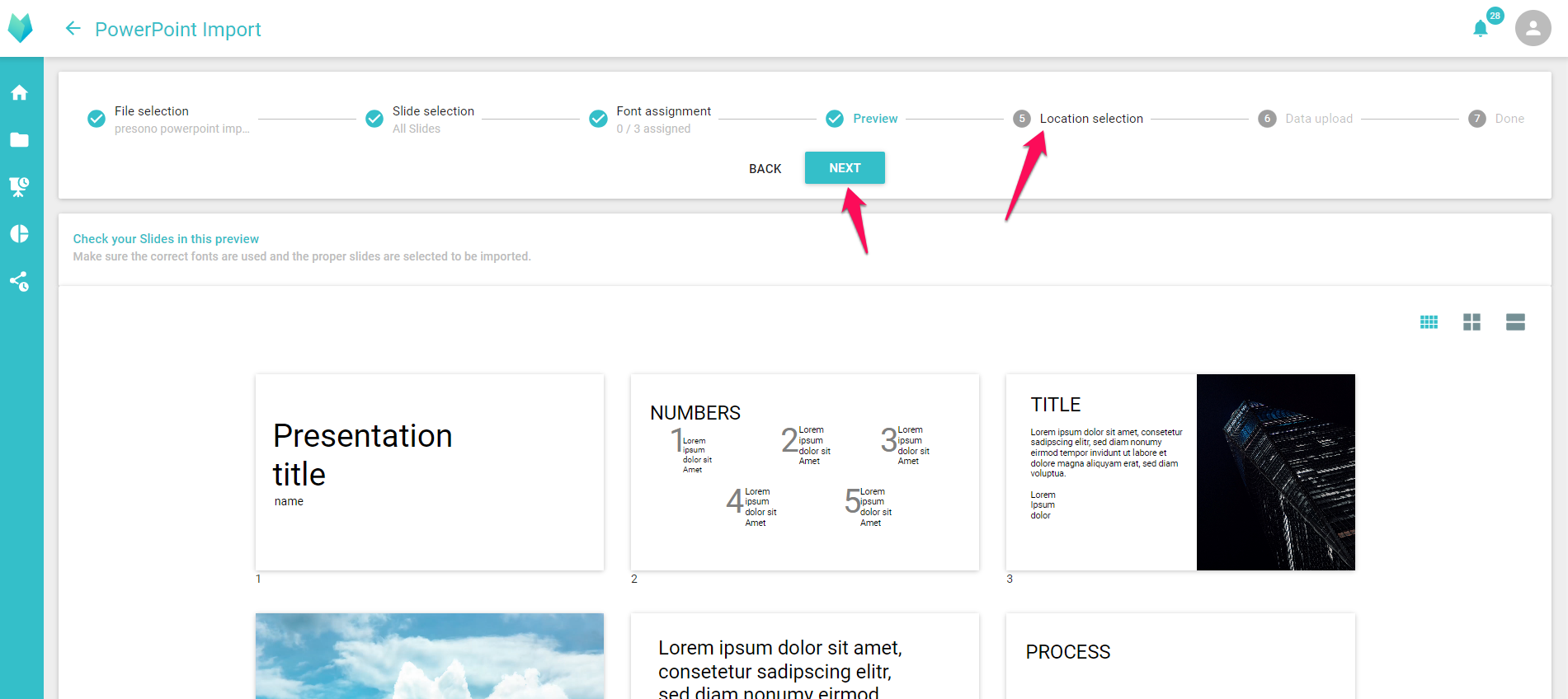
Task: Click the PowerPoint Import title
Action: [x=178, y=30]
